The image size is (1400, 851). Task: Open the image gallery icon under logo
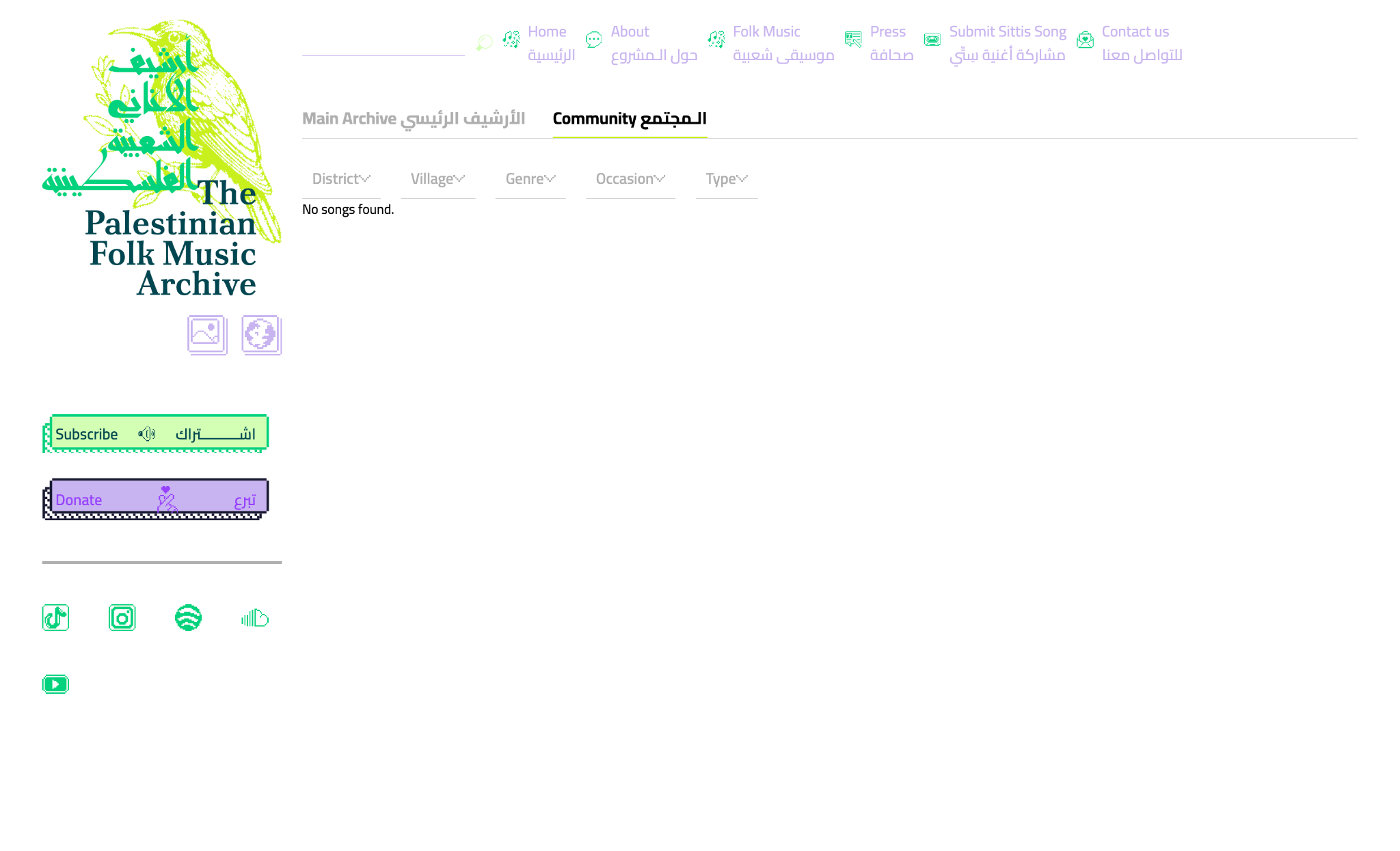pyautogui.click(x=207, y=335)
